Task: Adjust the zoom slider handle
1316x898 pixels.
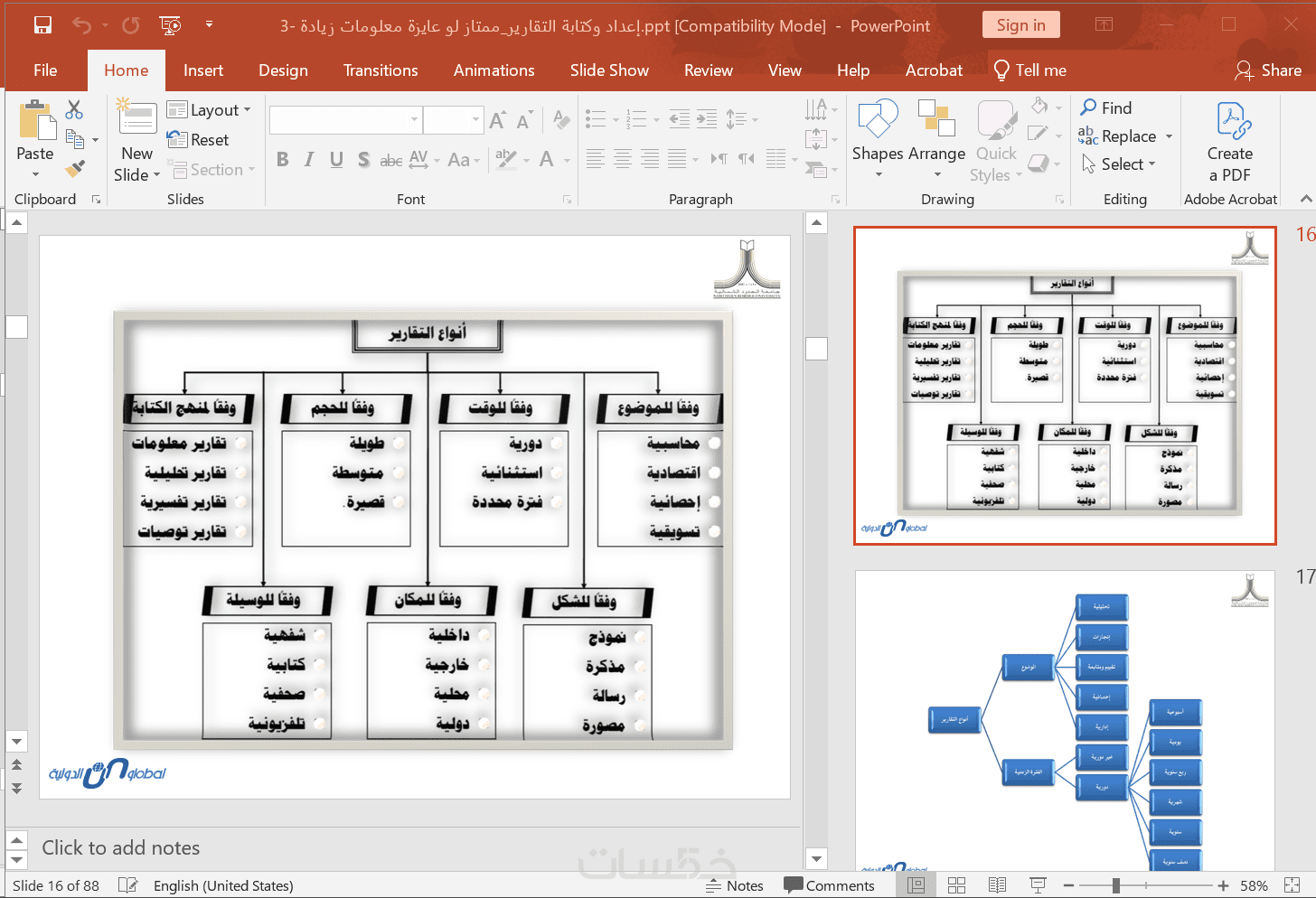Action: 1116,885
